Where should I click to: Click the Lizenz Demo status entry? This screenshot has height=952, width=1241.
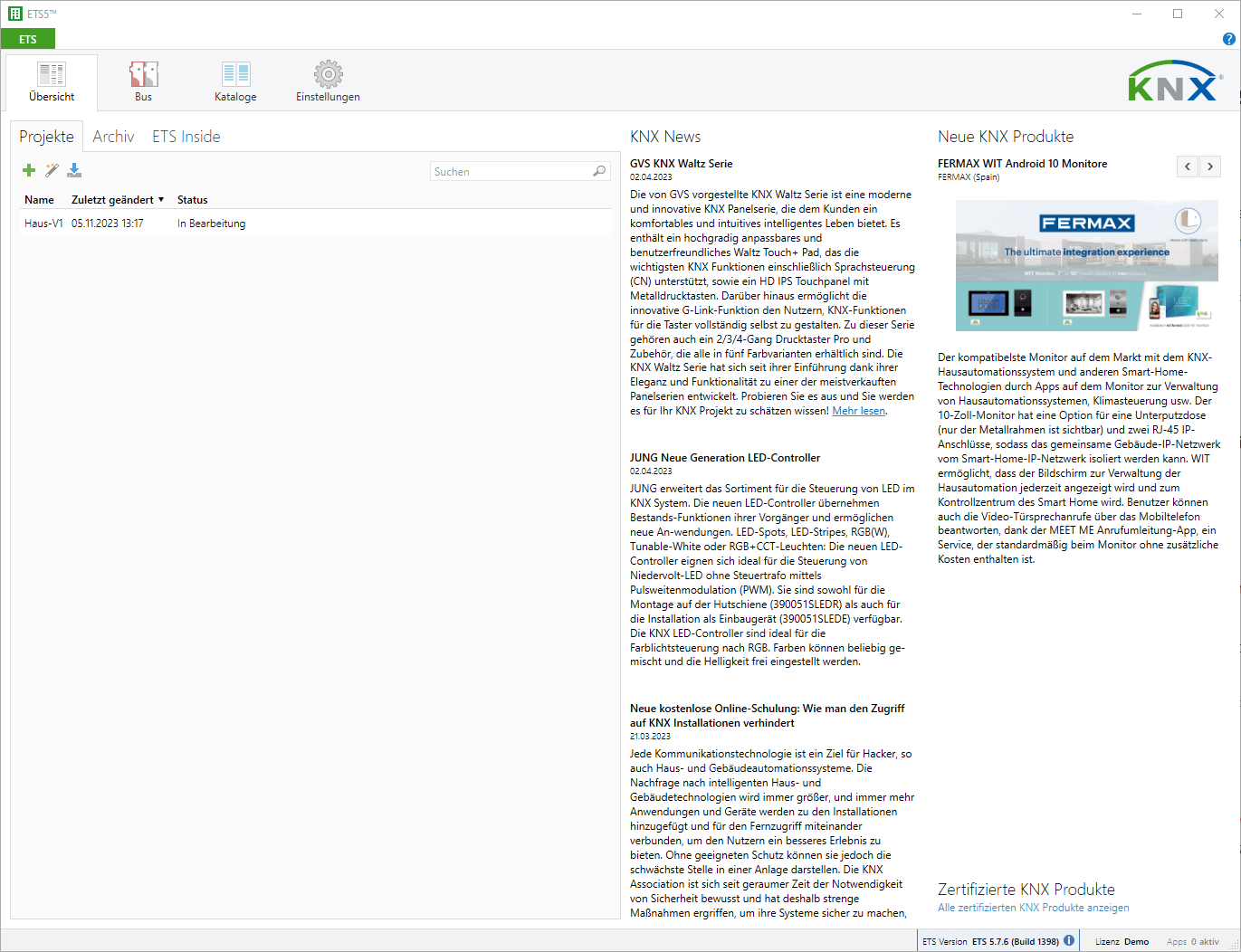coord(1122,941)
